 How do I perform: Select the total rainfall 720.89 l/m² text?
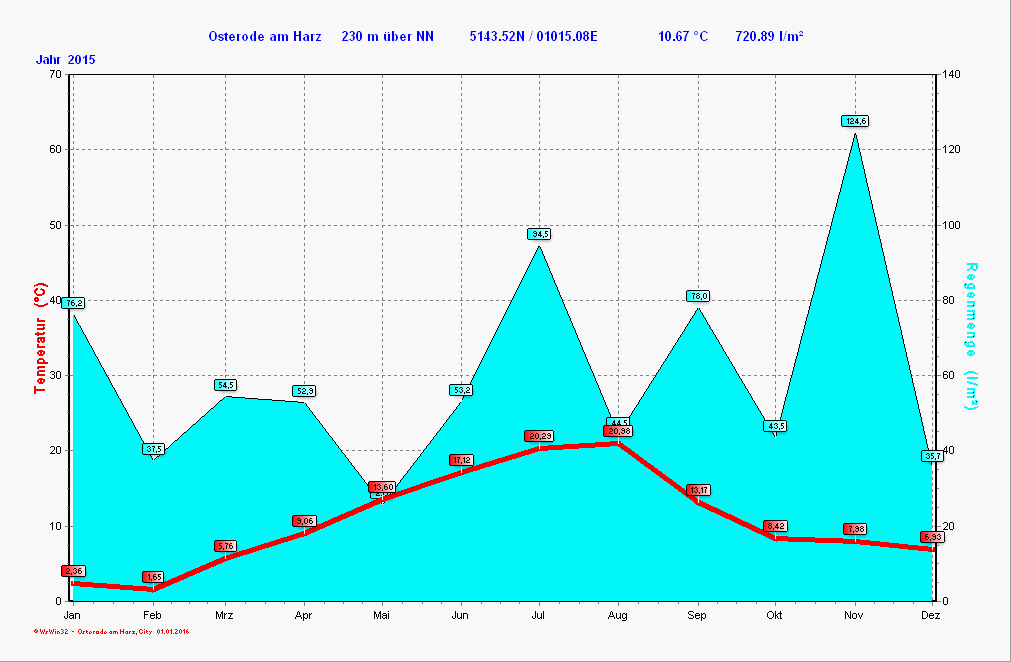tap(769, 37)
